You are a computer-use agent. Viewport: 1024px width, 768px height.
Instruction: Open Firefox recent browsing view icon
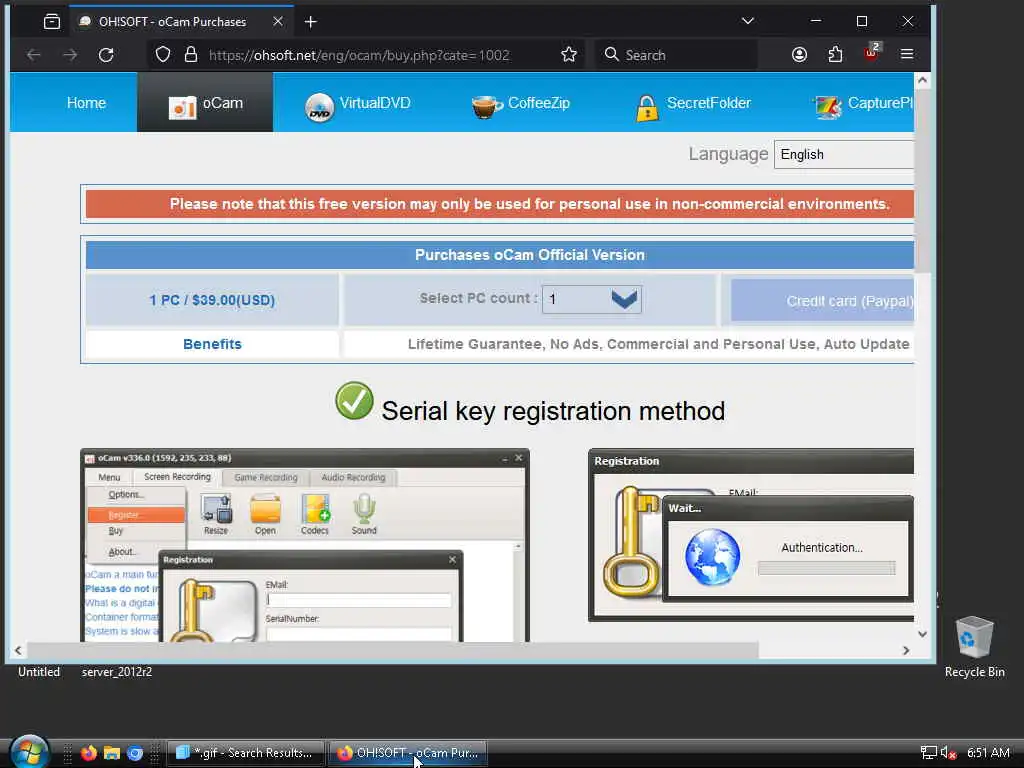pyautogui.click(x=52, y=22)
